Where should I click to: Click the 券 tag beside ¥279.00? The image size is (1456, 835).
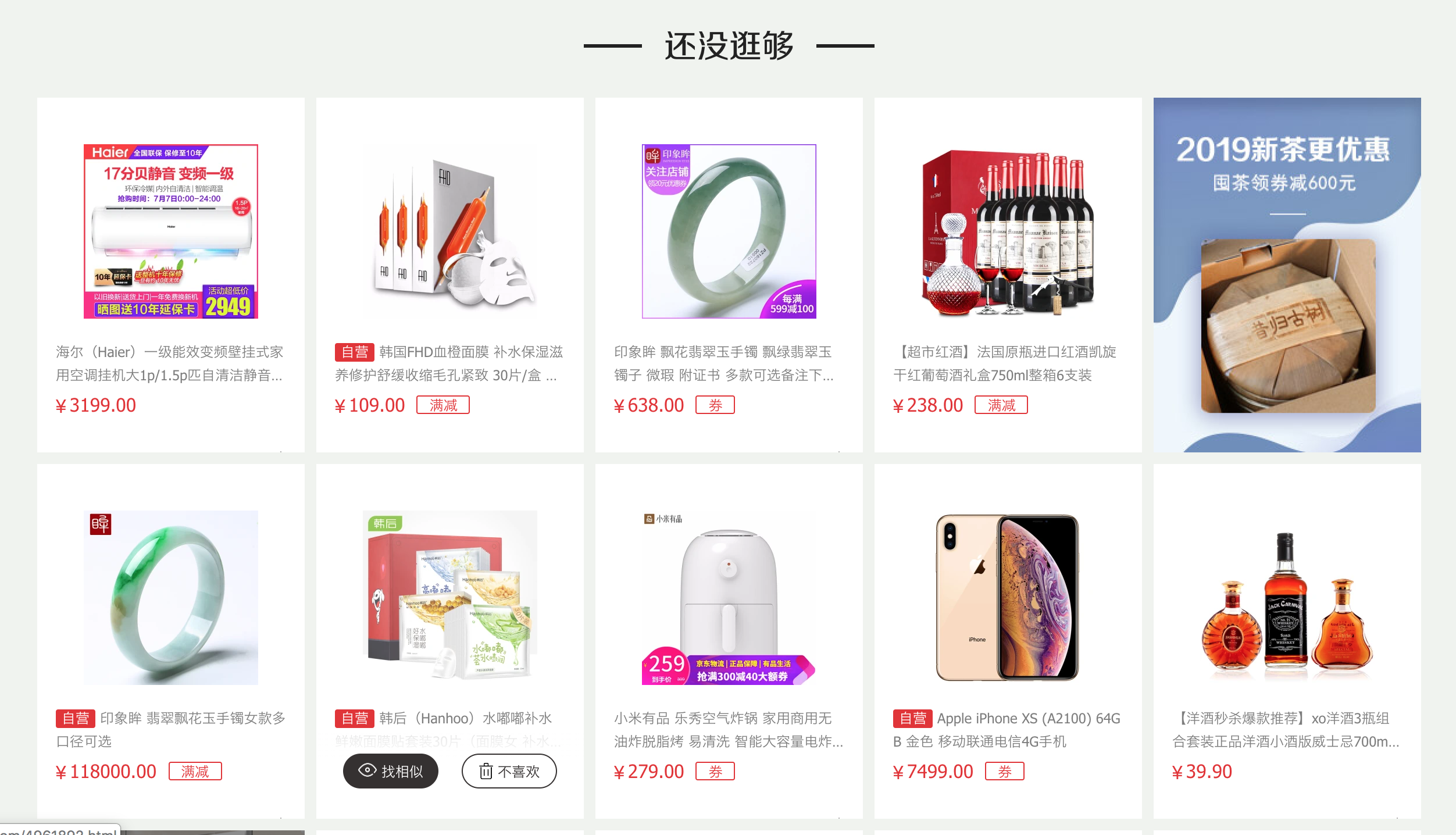click(x=715, y=771)
